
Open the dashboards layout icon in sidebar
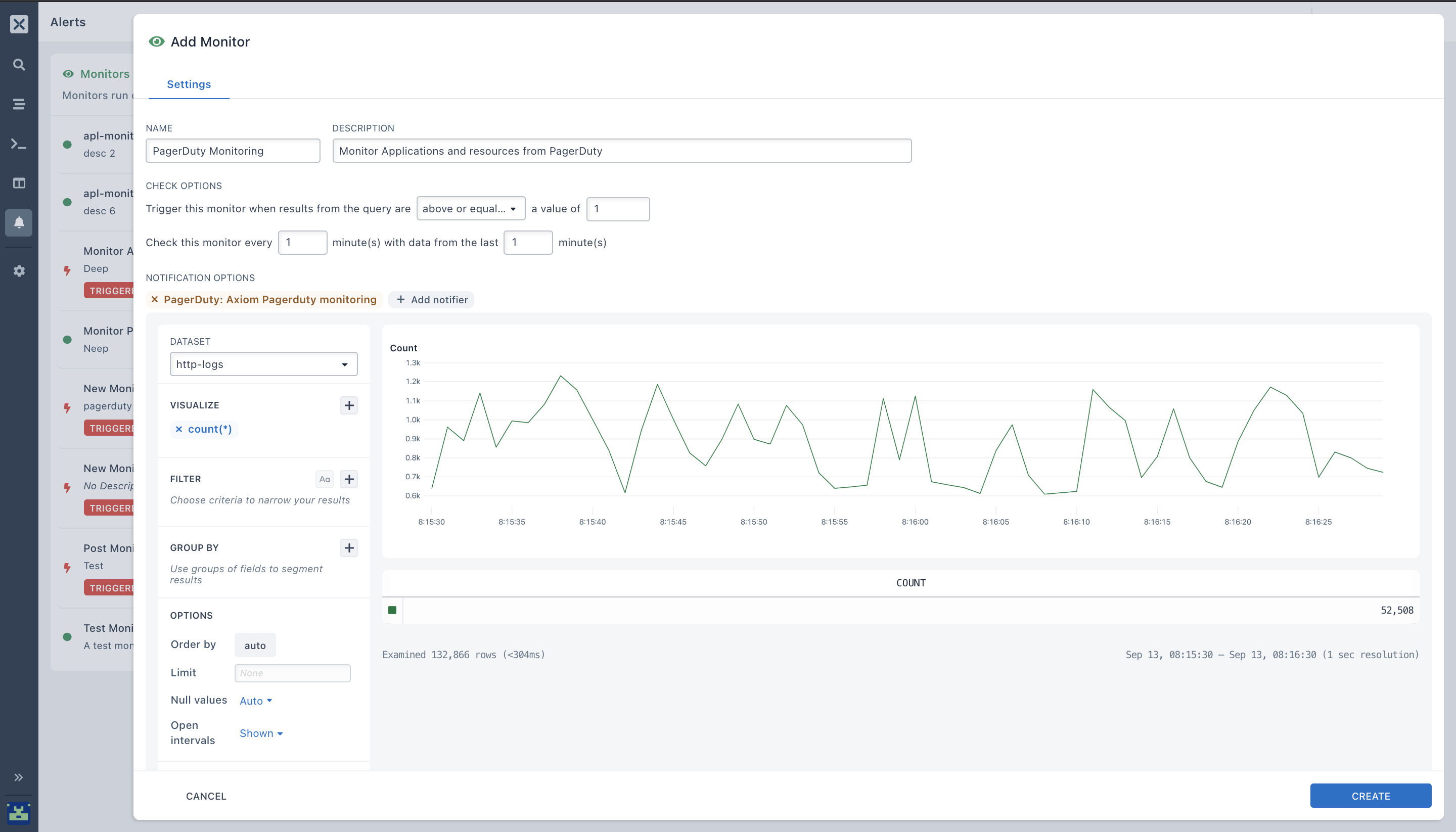pos(19,183)
